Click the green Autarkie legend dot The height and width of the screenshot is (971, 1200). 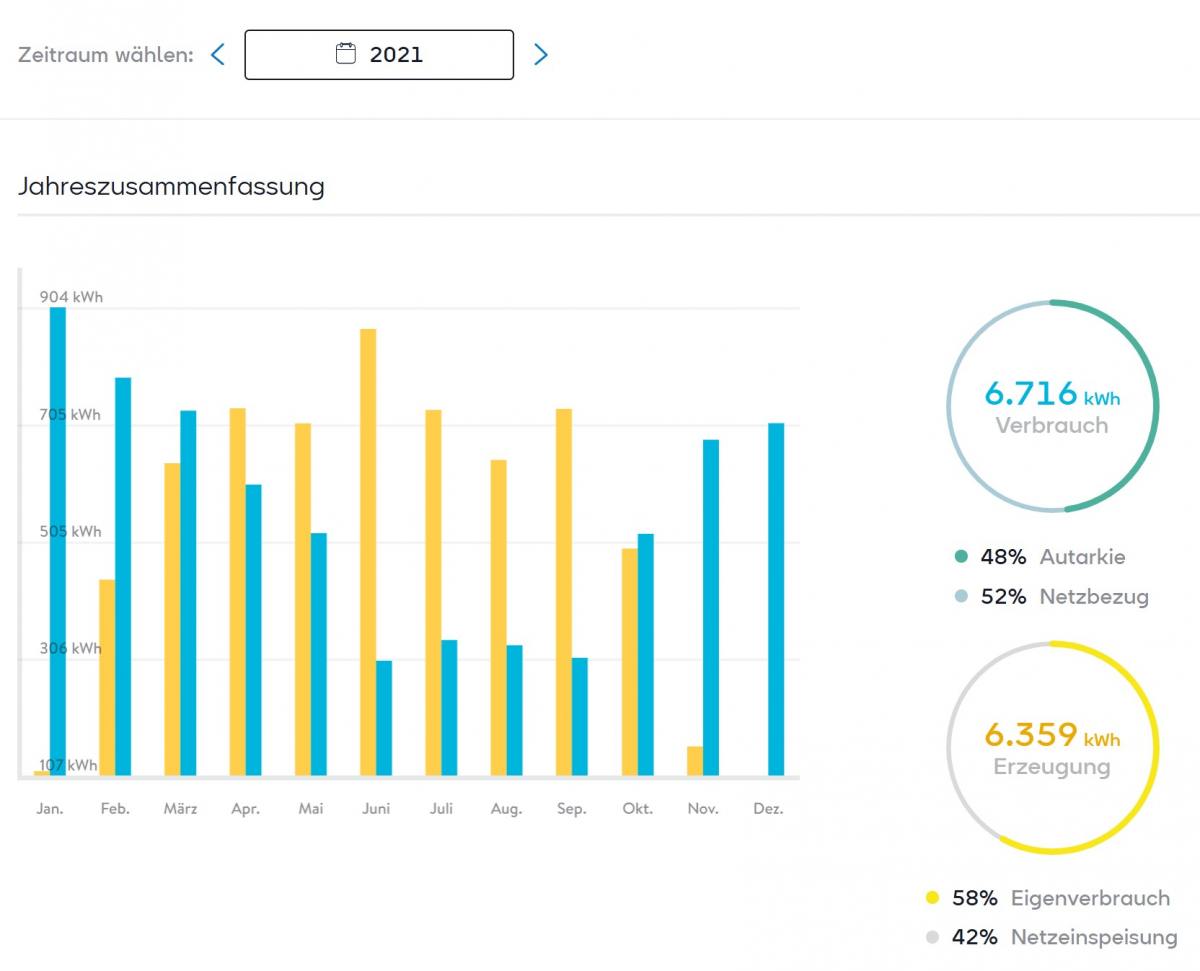[x=961, y=557]
